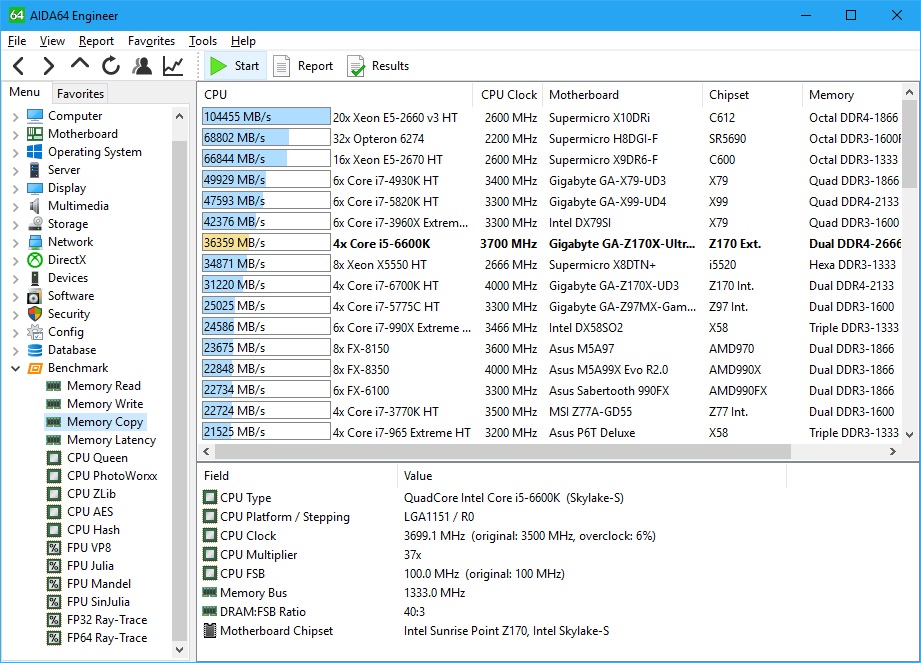
Task: Click the FP64 Ray-Trace benchmark icon
Action: (x=54, y=638)
